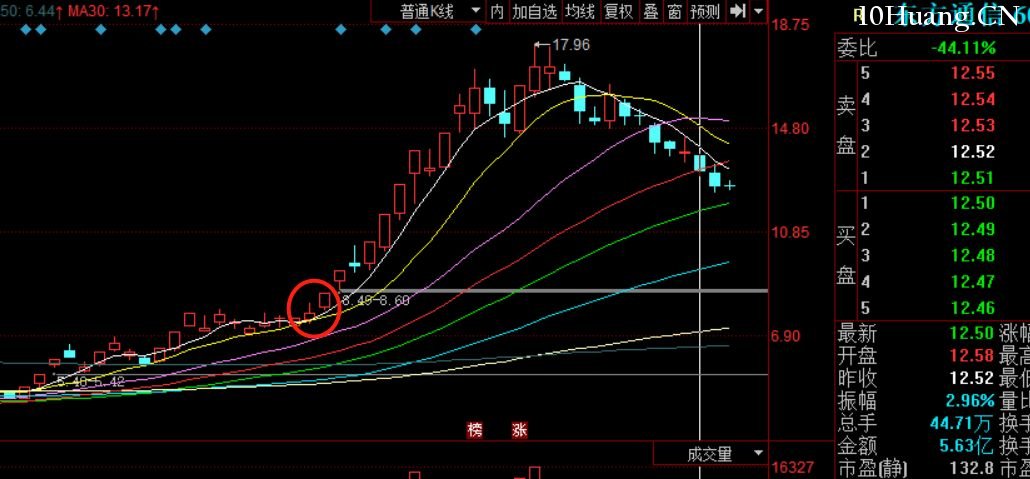
Task: Click the 总手 value 44.71万
Action: click(x=962, y=423)
